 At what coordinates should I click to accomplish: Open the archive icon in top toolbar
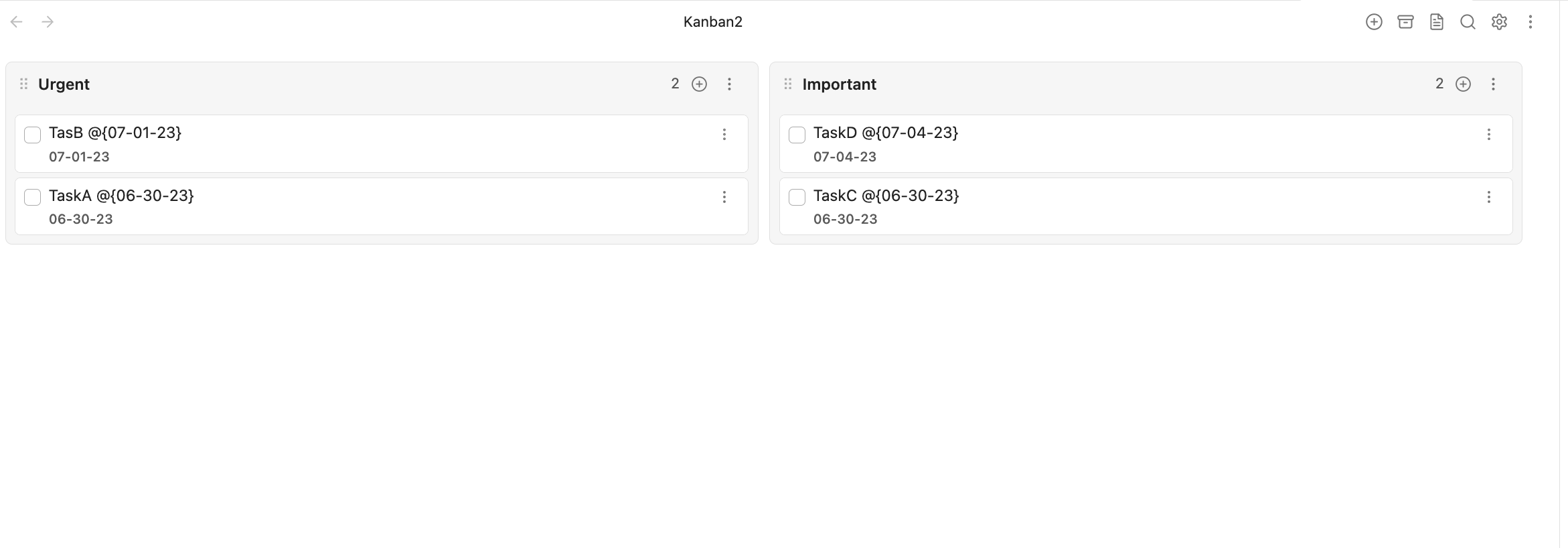point(1405,22)
